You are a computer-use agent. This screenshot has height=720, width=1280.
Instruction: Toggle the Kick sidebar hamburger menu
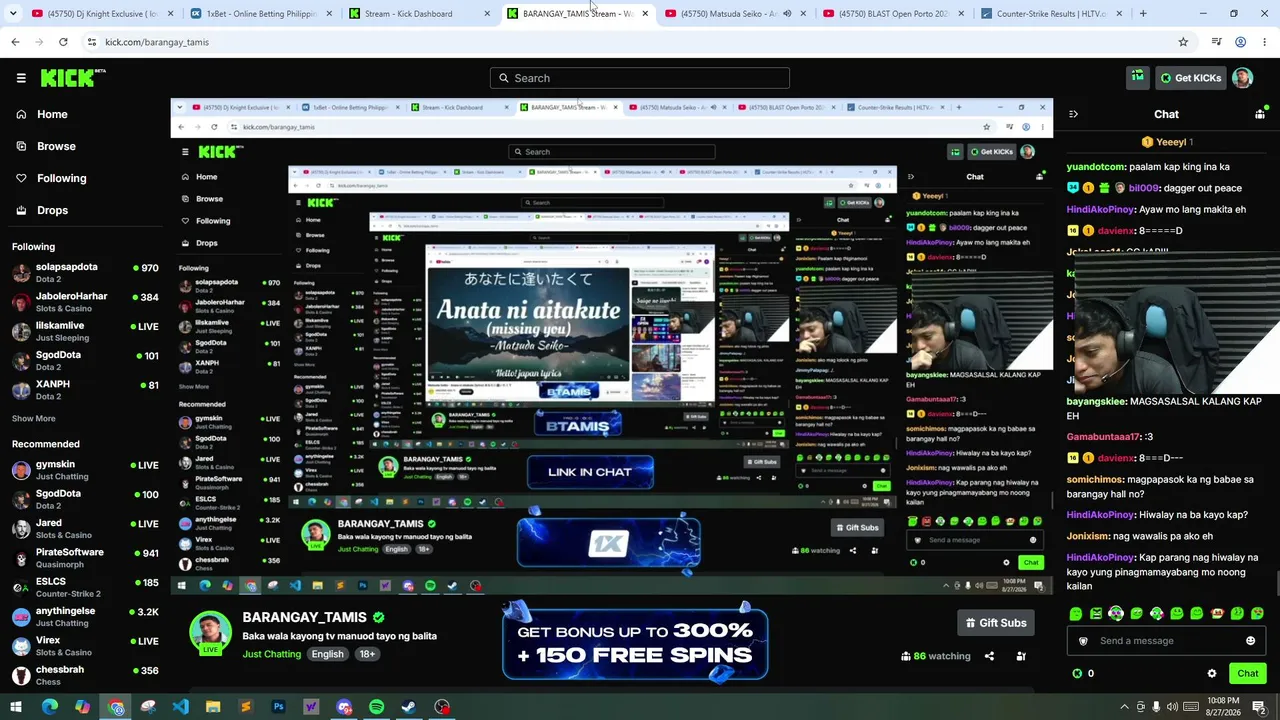pos(21,78)
